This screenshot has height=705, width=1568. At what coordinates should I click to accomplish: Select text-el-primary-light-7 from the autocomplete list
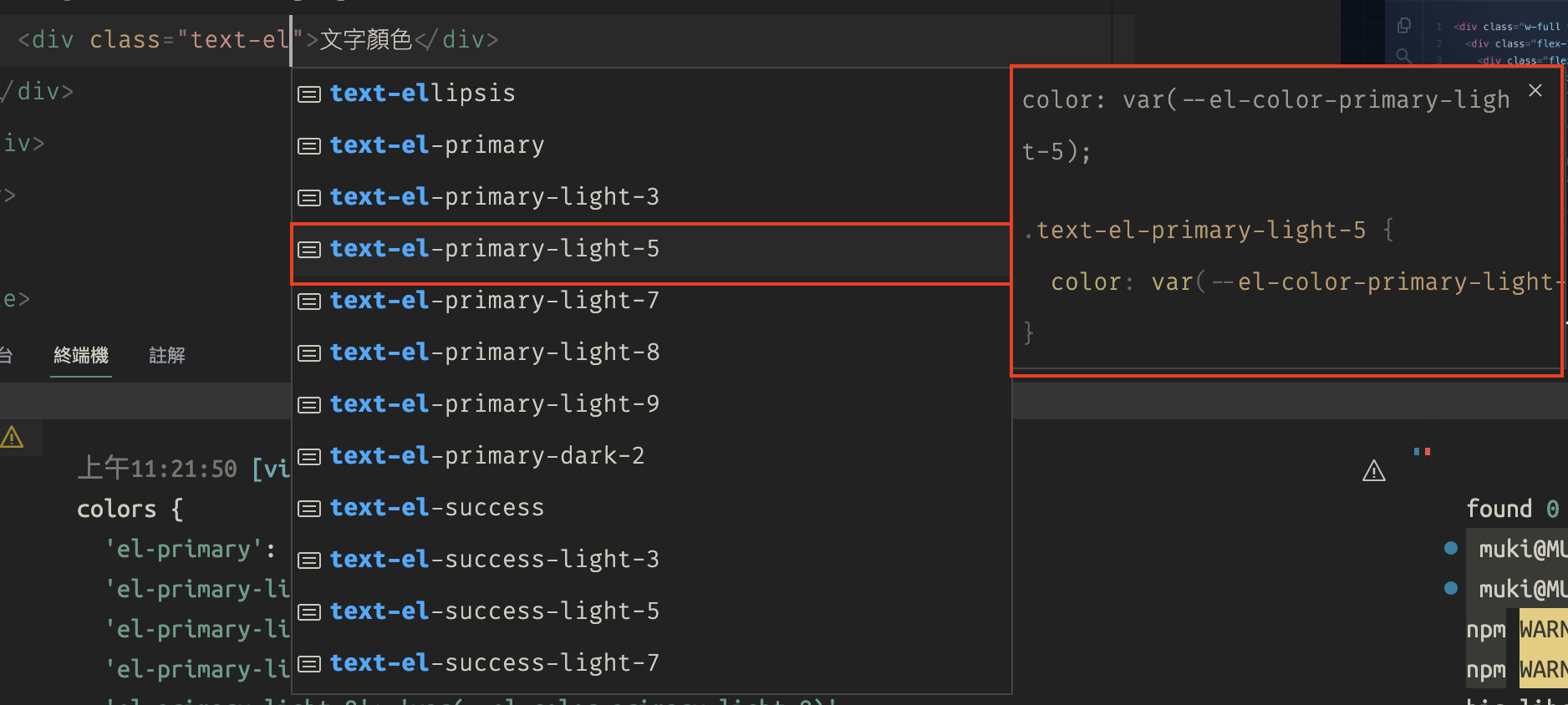point(495,301)
